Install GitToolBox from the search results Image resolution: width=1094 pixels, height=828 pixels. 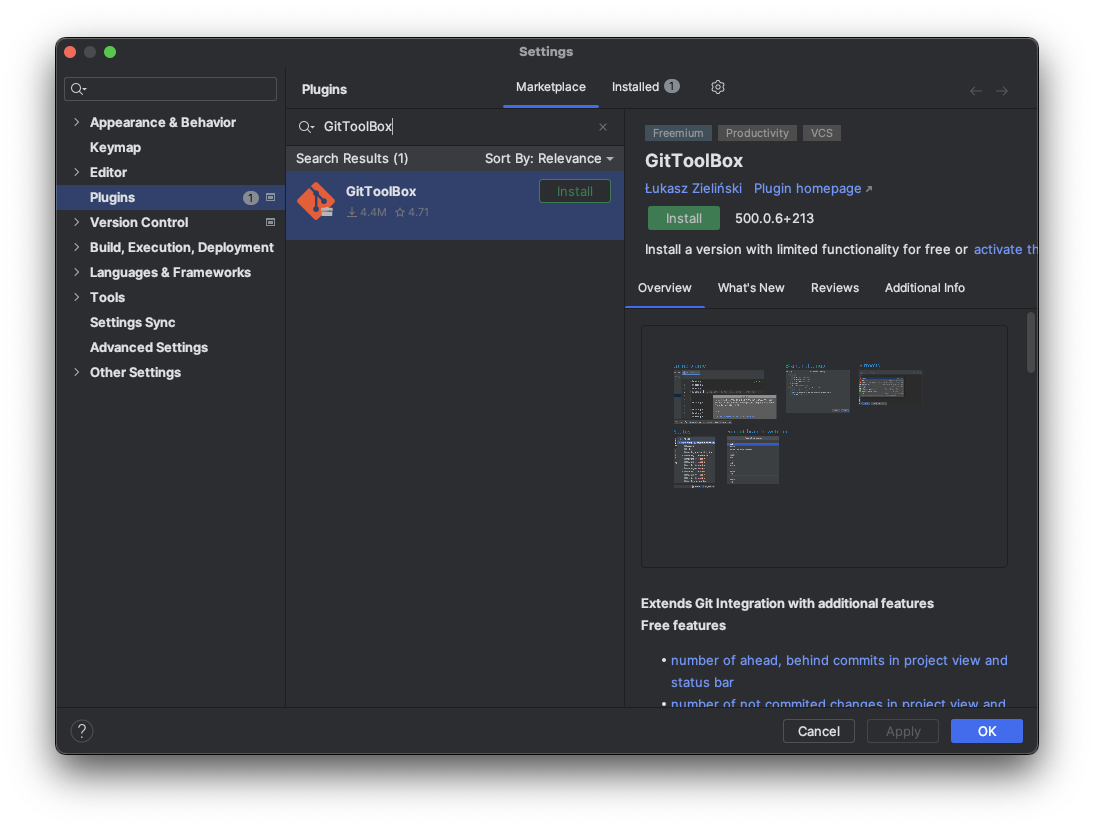(575, 191)
